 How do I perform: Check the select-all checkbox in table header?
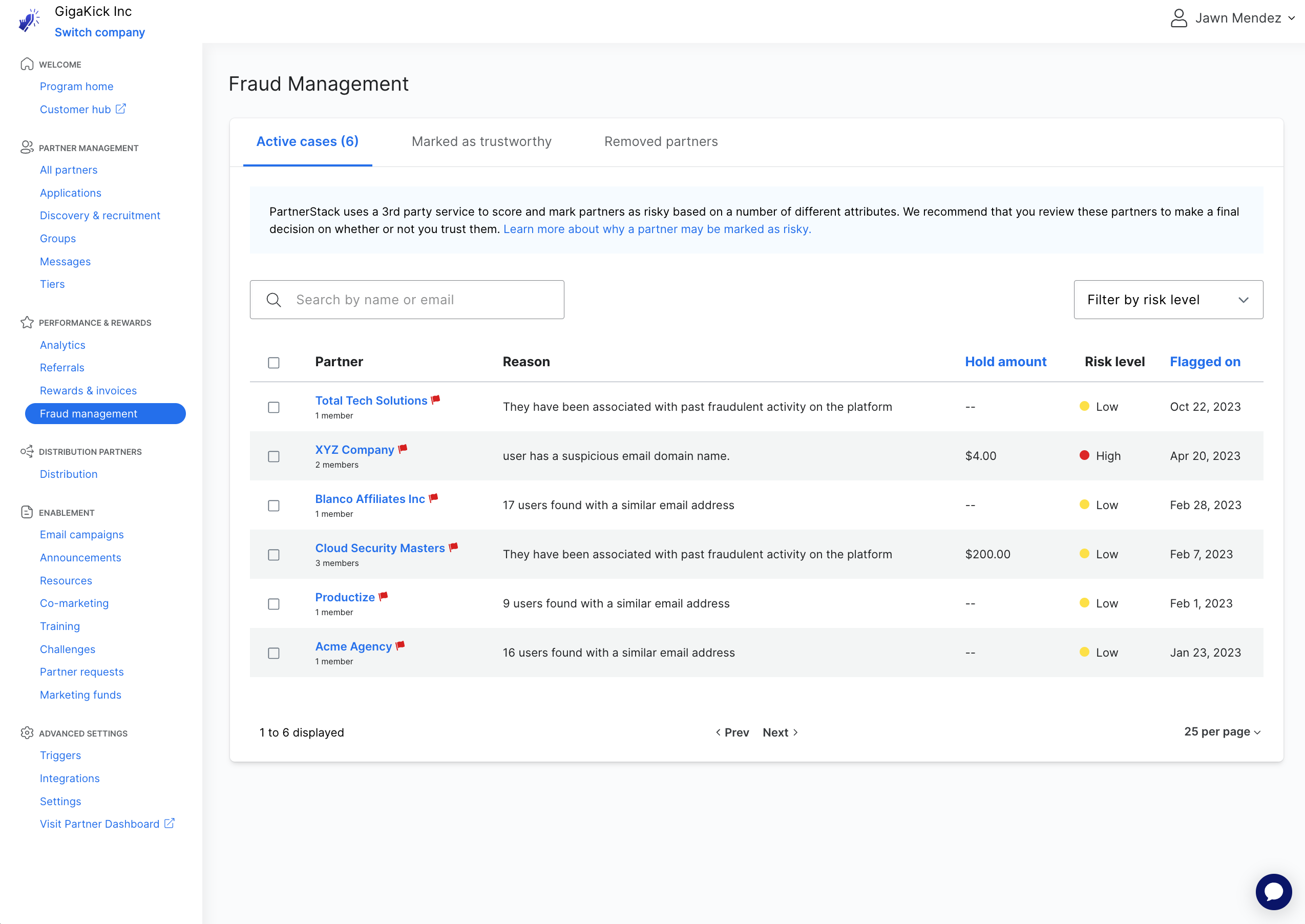pyautogui.click(x=273, y=362)
